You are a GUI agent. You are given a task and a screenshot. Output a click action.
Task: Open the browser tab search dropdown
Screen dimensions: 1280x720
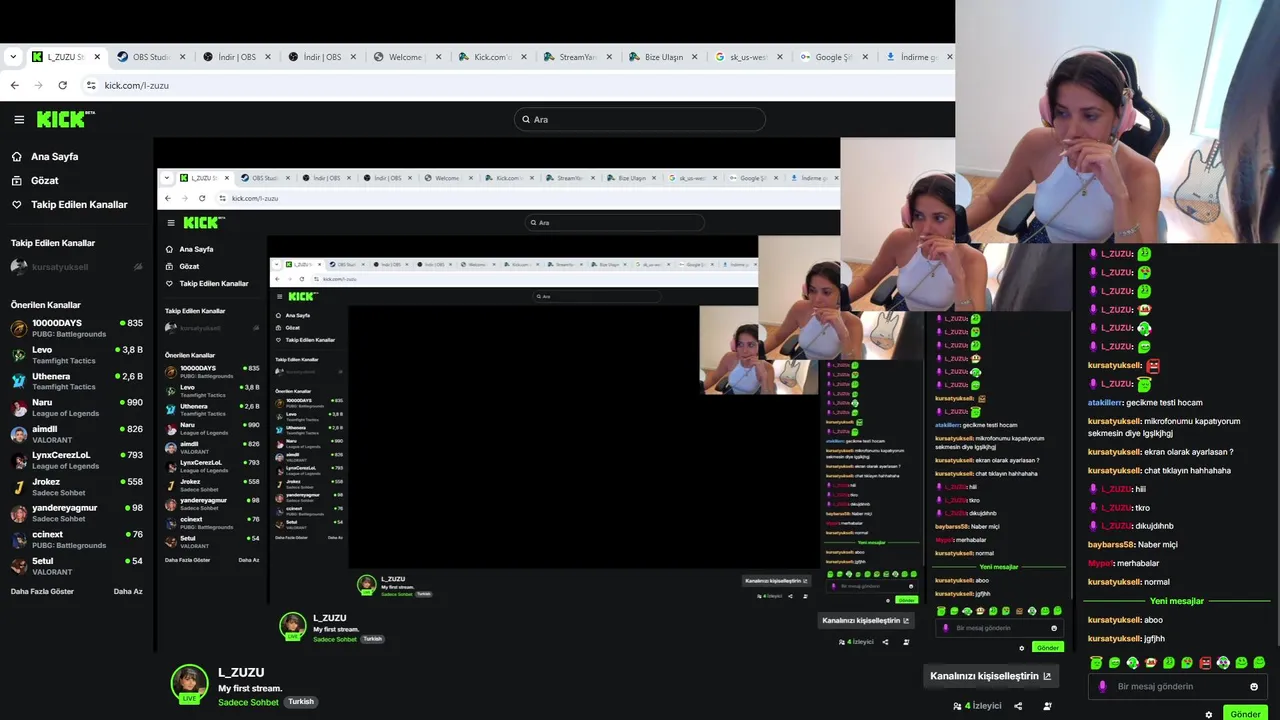click(x=13, y=57)
